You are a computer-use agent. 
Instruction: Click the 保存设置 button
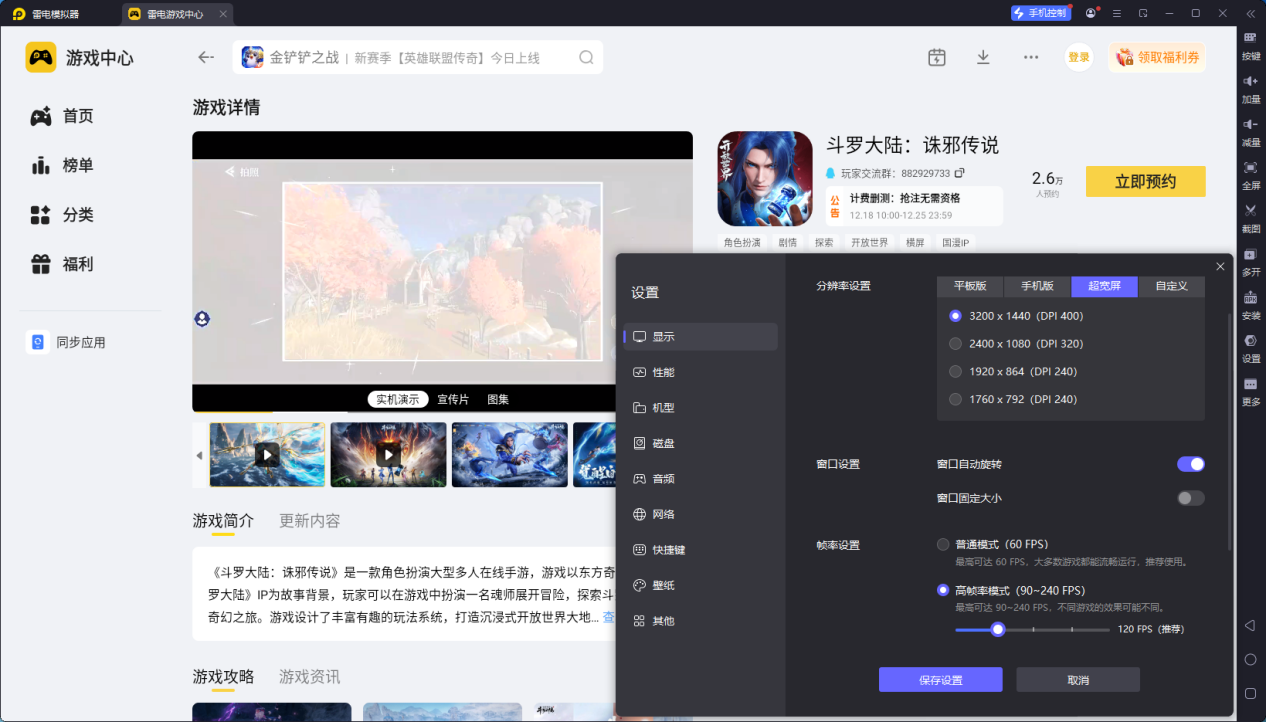coord(940,680)
